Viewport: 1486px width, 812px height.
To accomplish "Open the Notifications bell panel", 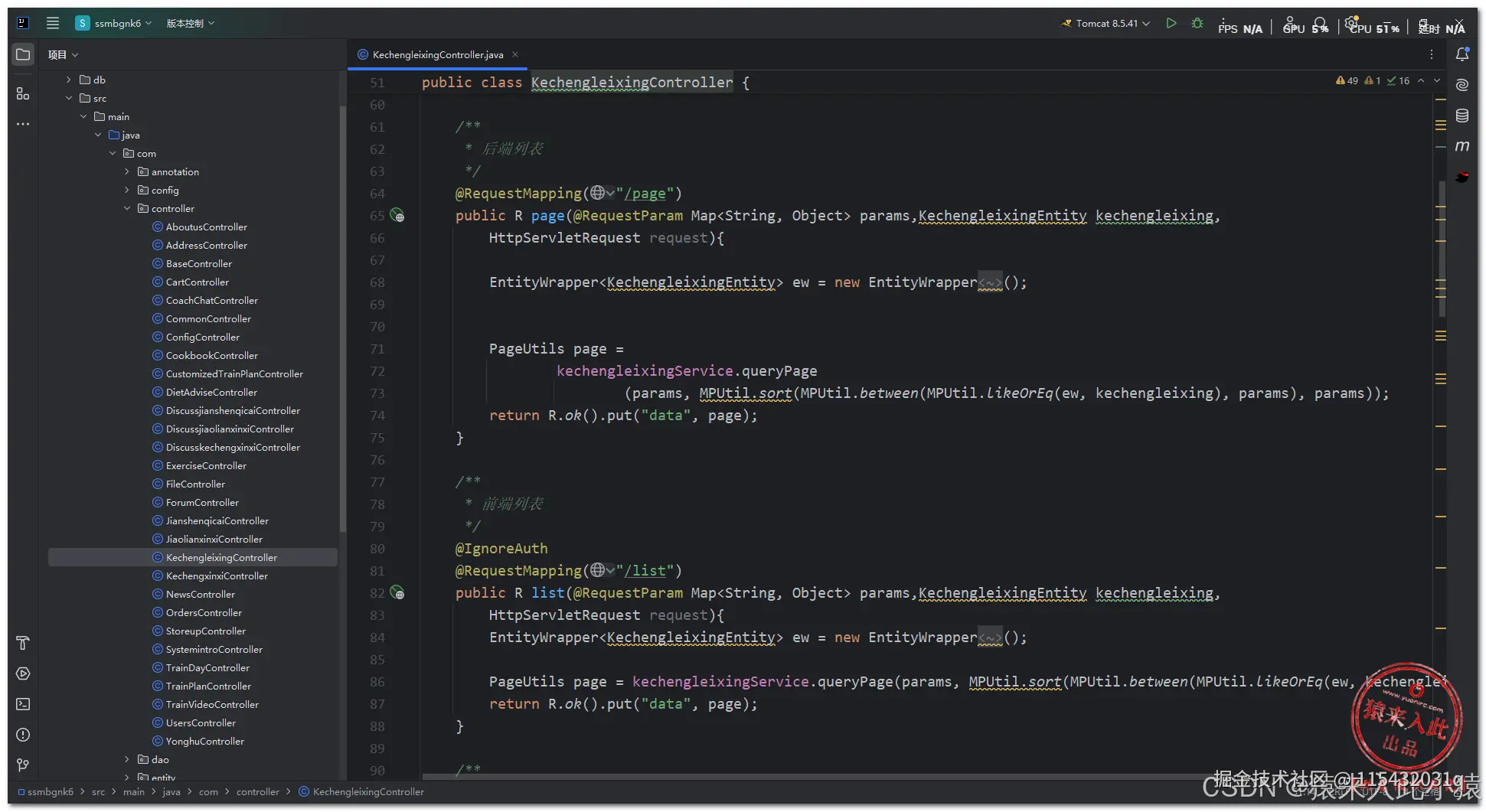I will tap(1462, 54).
